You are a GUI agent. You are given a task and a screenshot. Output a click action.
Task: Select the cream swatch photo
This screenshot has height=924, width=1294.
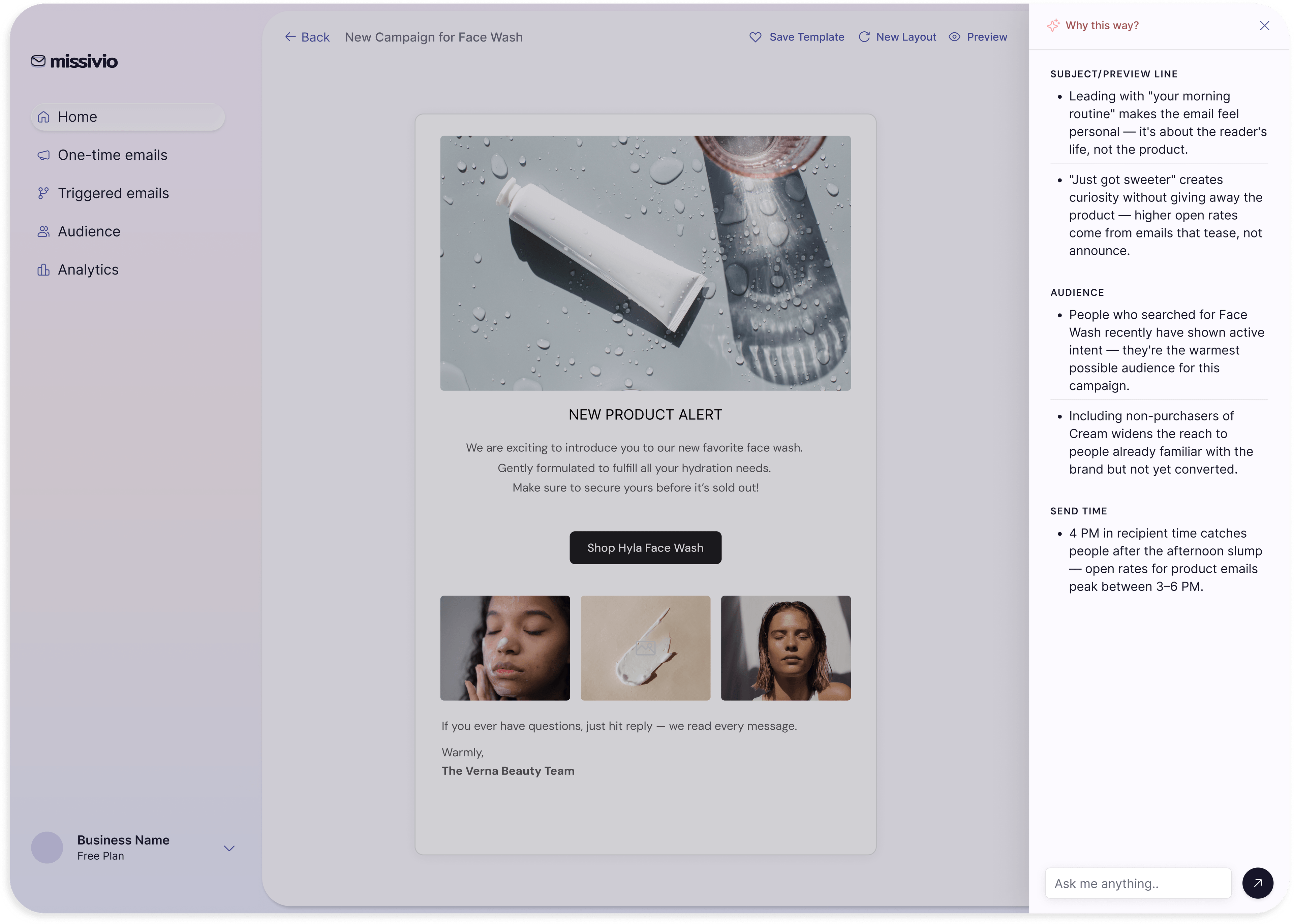coord(645,647)
